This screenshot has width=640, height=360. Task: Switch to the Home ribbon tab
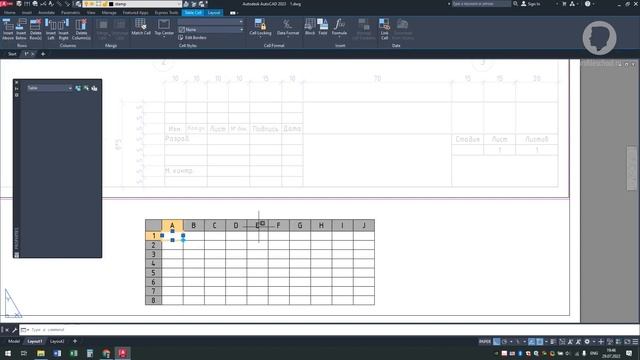[9, 13]
